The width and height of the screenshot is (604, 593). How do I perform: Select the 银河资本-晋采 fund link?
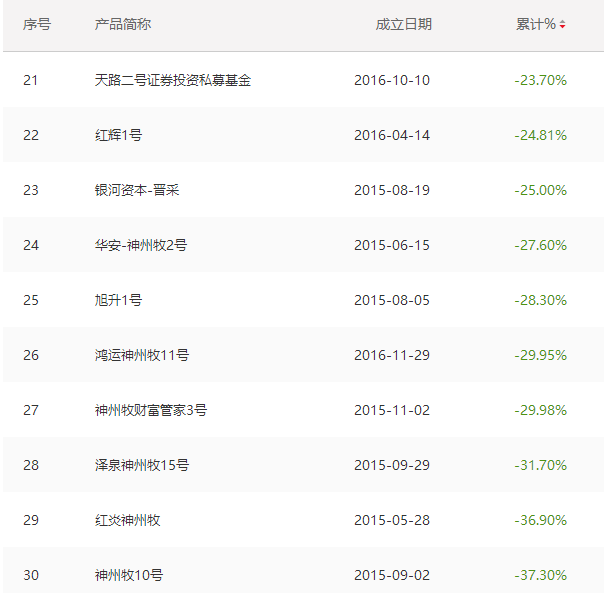pyautogui.click(x=137, y=190)
